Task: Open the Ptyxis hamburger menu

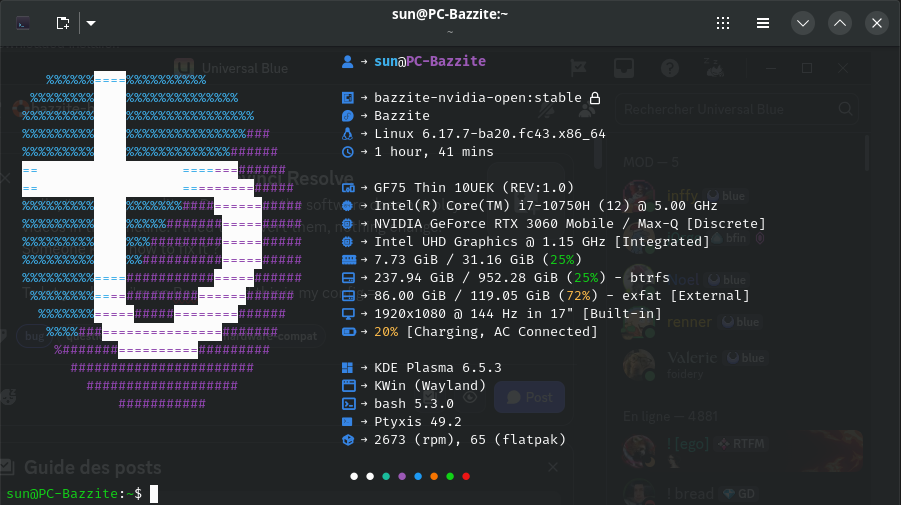Action: pyautogui.click(x=763, y=23)
